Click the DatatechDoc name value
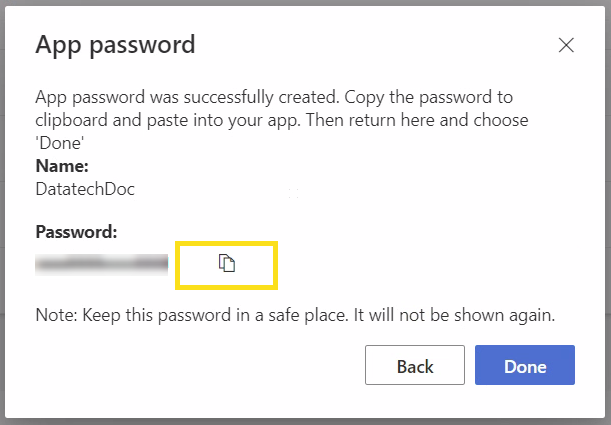 [85, 187]
